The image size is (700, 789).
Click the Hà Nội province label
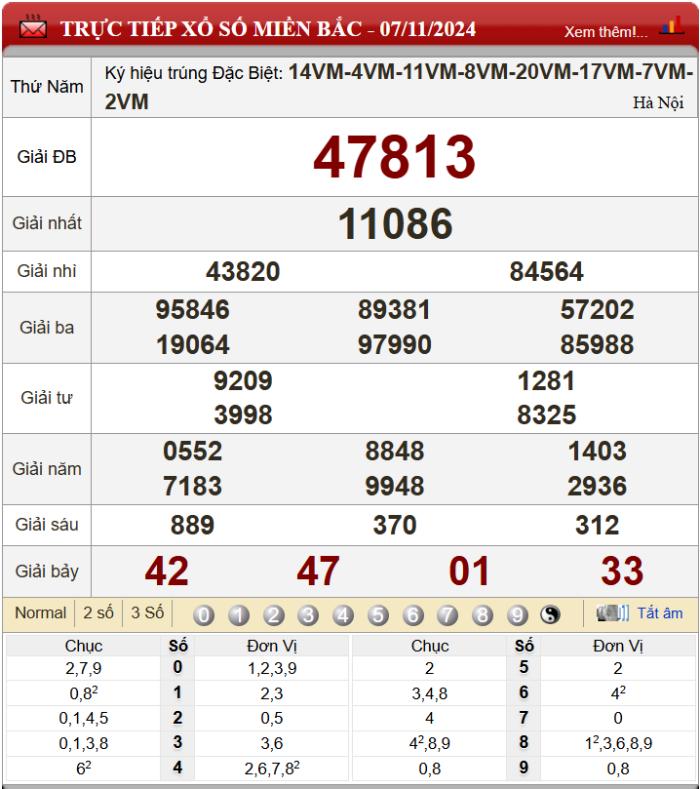[658, 103]
